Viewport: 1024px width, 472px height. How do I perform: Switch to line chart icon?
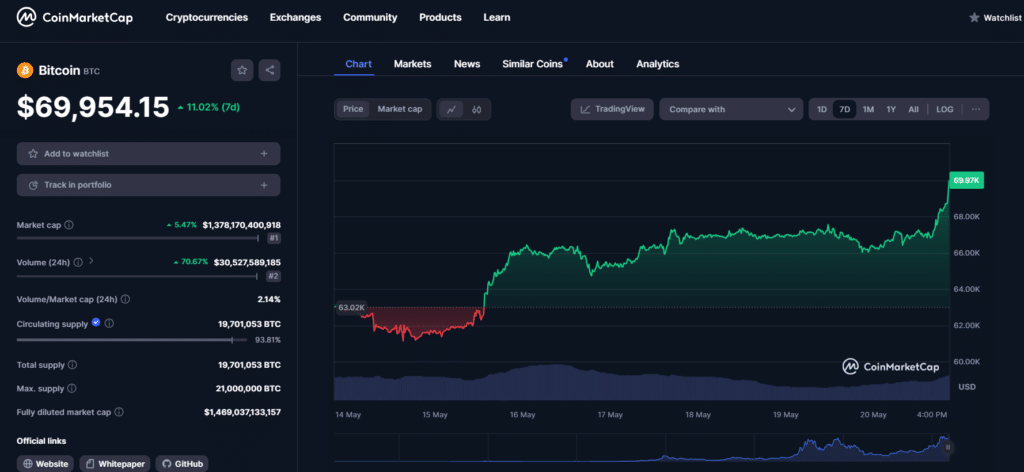click(x=450, y=109)
